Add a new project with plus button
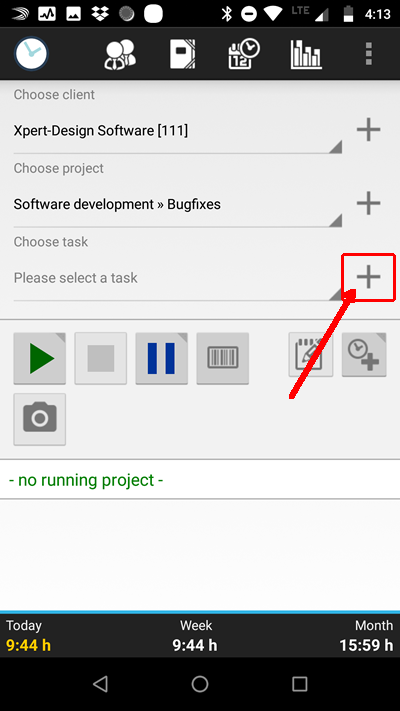The image size is (400, 711). pyautogui.click(x=368, y=204)
